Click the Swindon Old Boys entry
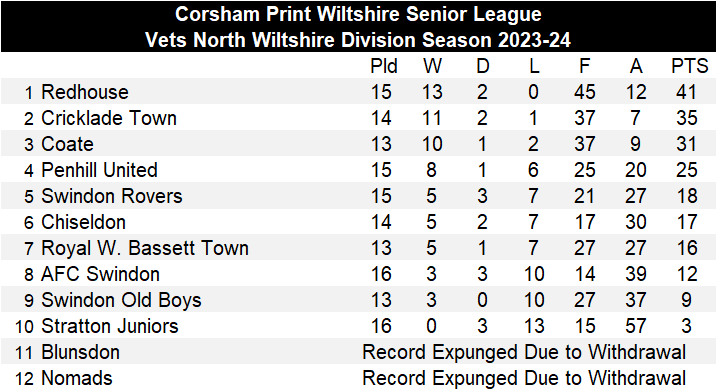This screenshot has height=391, width=716. pyautogui.click(x=121, y=301)
